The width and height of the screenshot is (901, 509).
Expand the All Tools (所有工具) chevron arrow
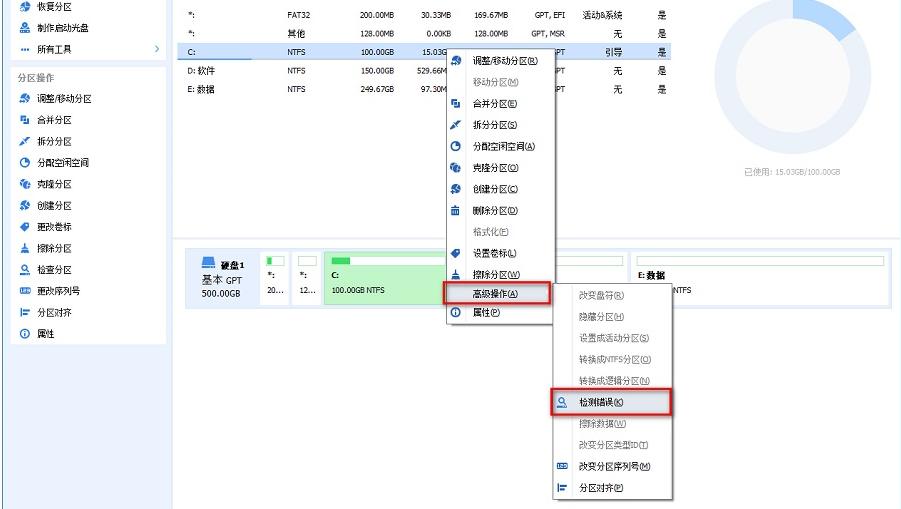point(157,49)
